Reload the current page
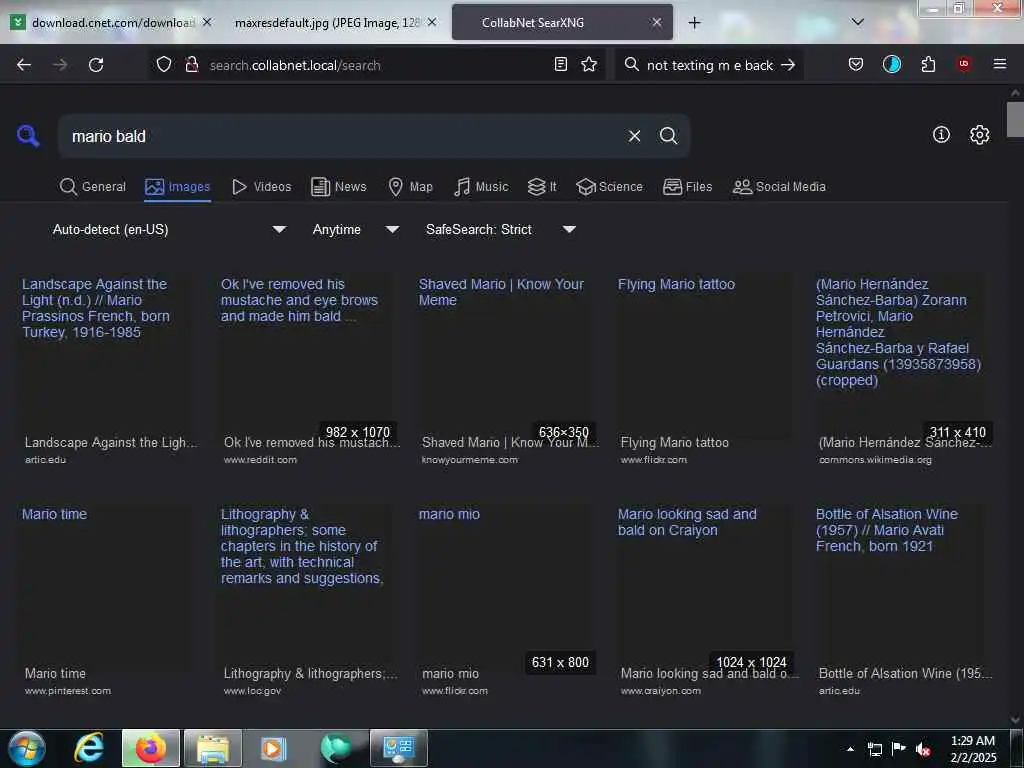The image size is (1024, 768). [x=96, y=65]
